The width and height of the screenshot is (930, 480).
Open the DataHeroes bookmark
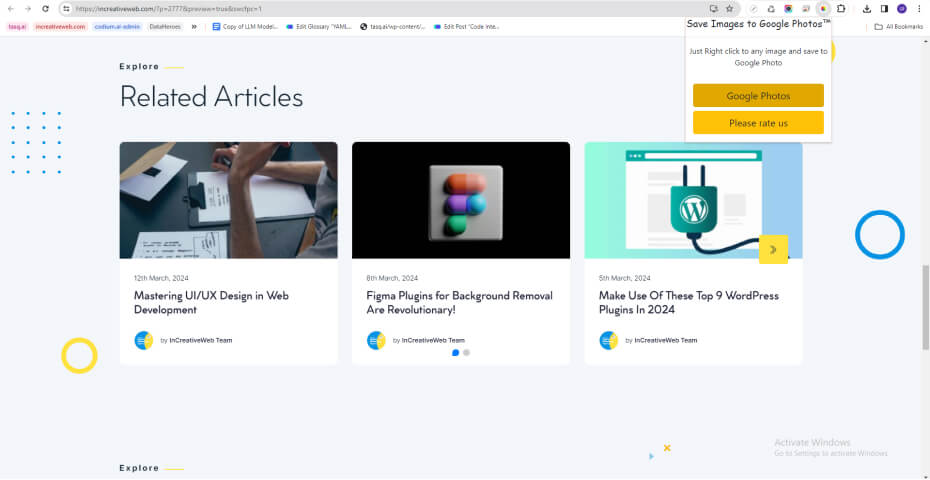(x=165, y=27)
